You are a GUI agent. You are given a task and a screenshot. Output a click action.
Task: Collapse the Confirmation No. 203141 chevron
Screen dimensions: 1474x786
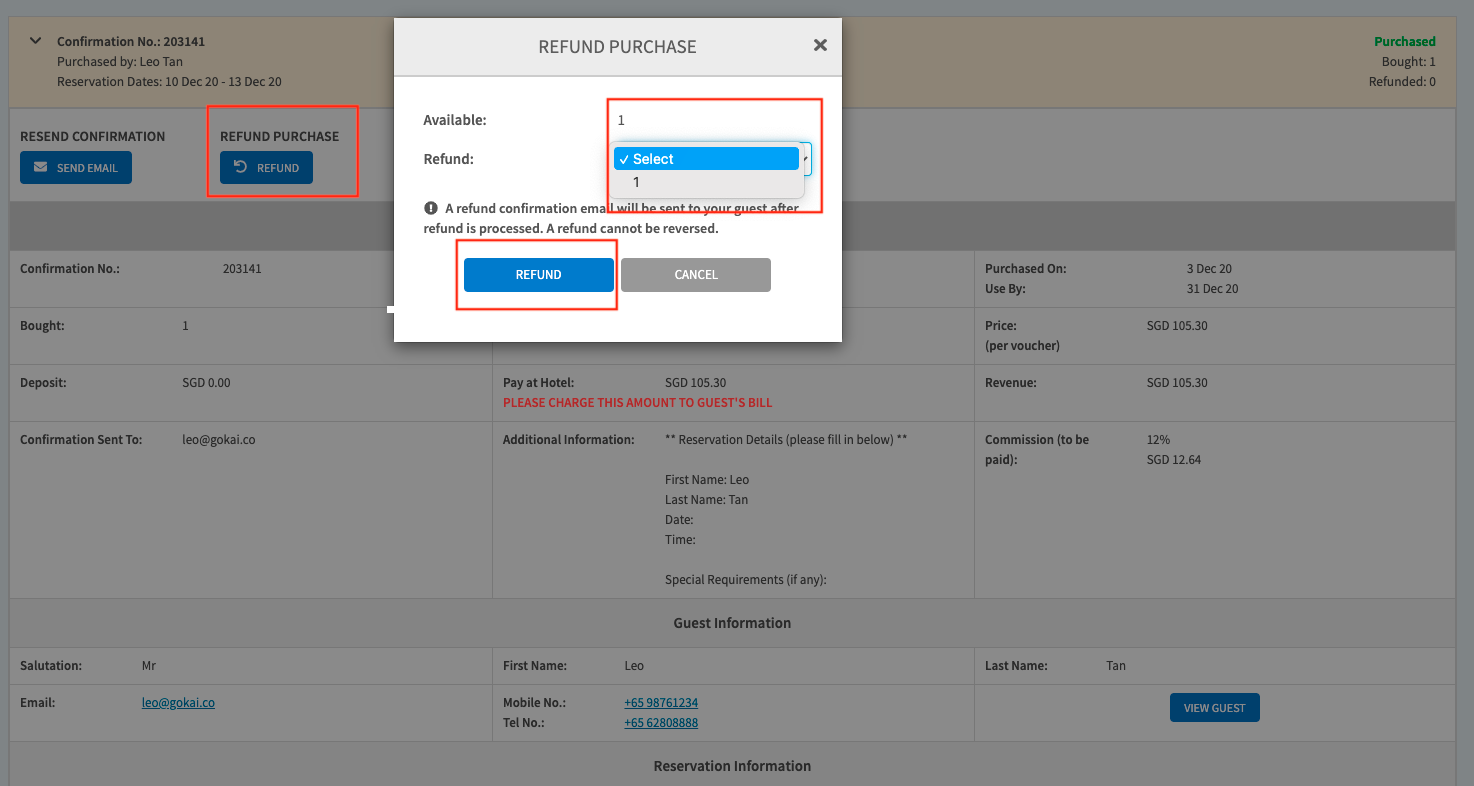coord(36,41)
